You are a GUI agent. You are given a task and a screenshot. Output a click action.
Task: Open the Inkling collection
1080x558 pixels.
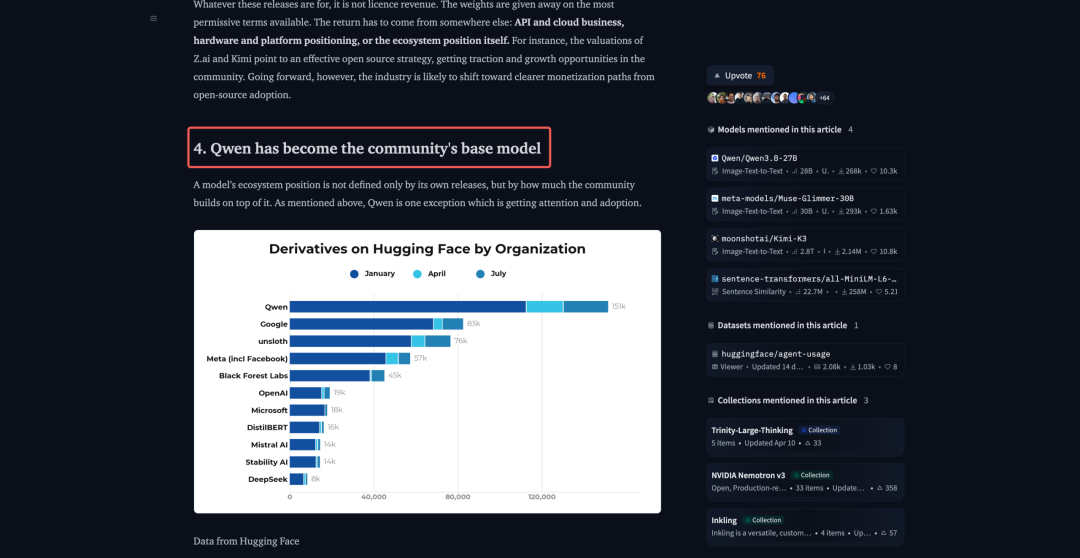click(x=805, y=527)
